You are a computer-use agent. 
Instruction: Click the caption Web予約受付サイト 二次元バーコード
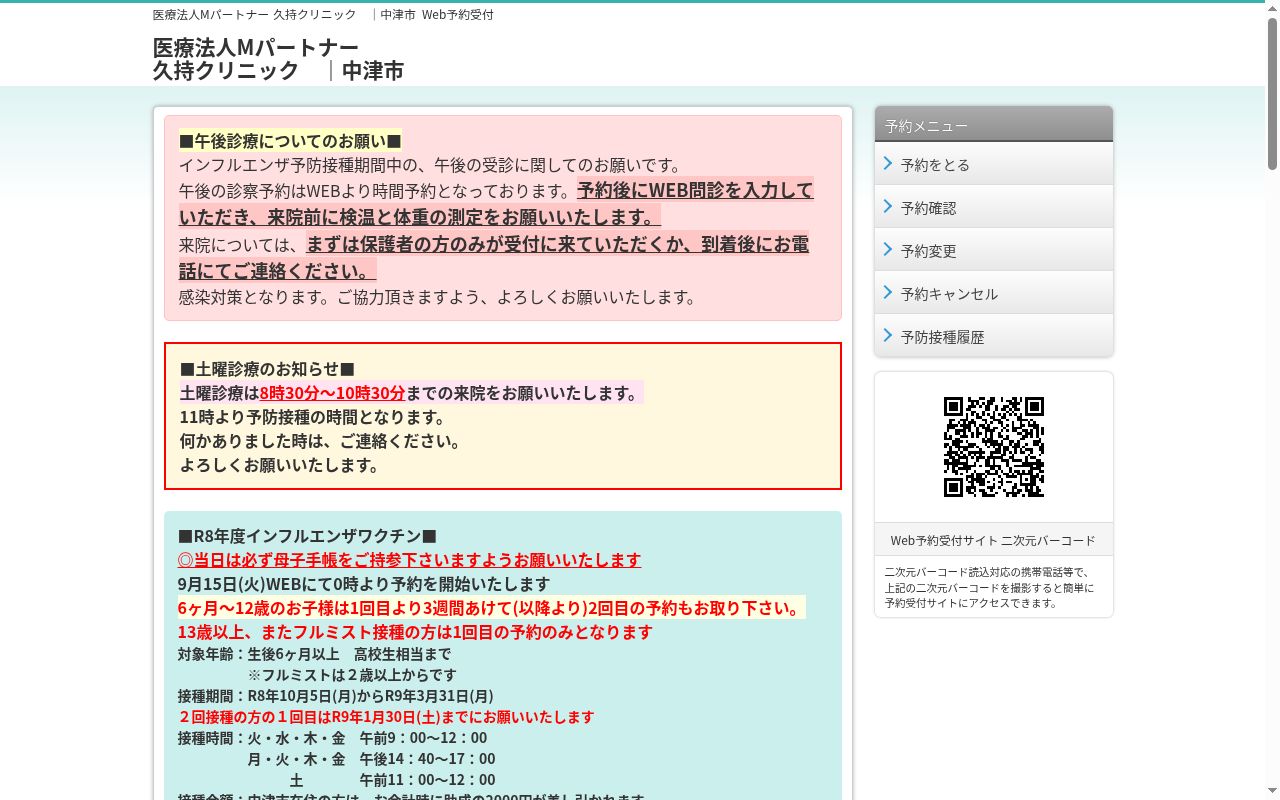point(993,540)
